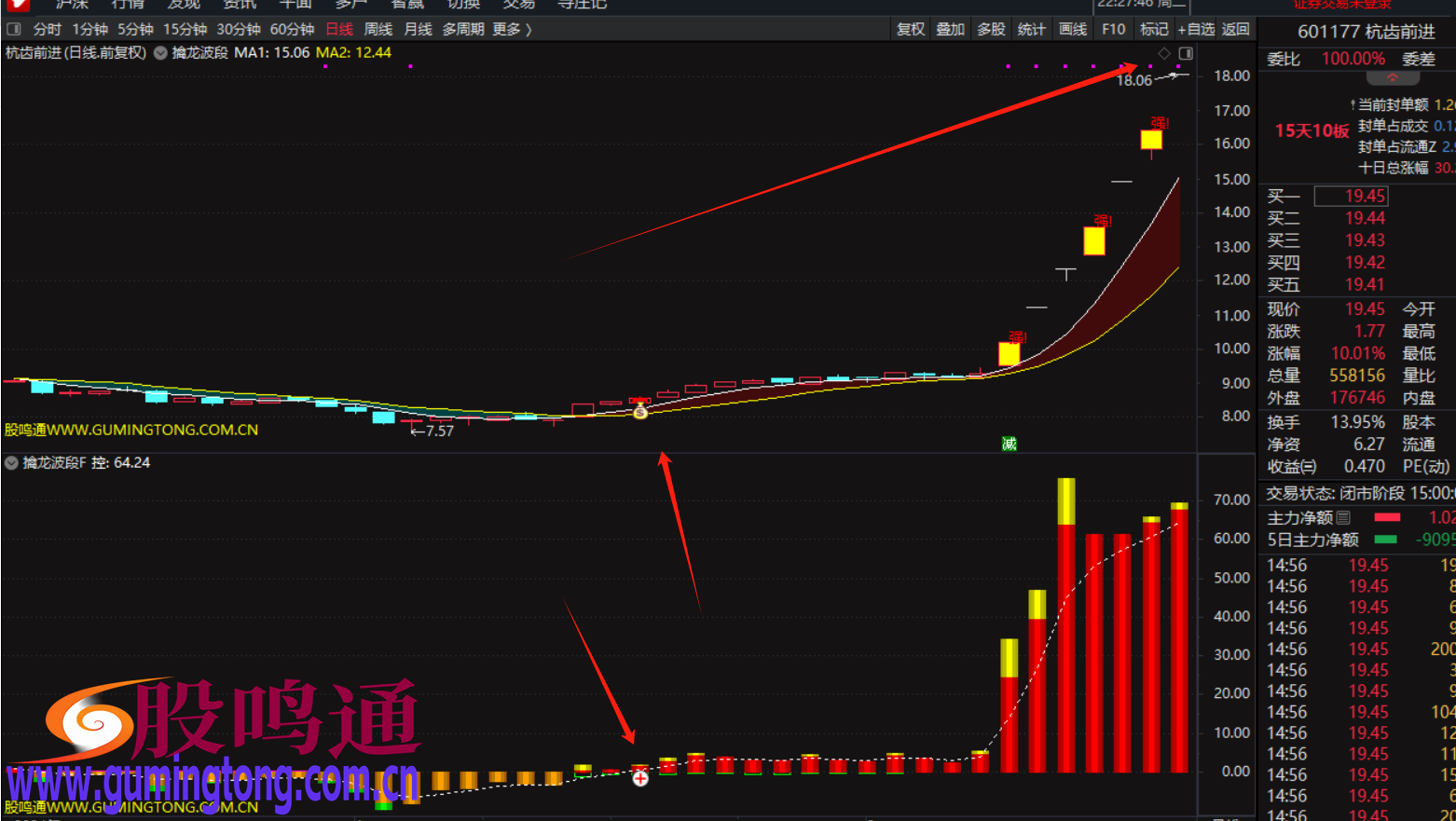Switch to the 周线 weekly chart tab
This screenshot has width=1456, height=821.
378,29
